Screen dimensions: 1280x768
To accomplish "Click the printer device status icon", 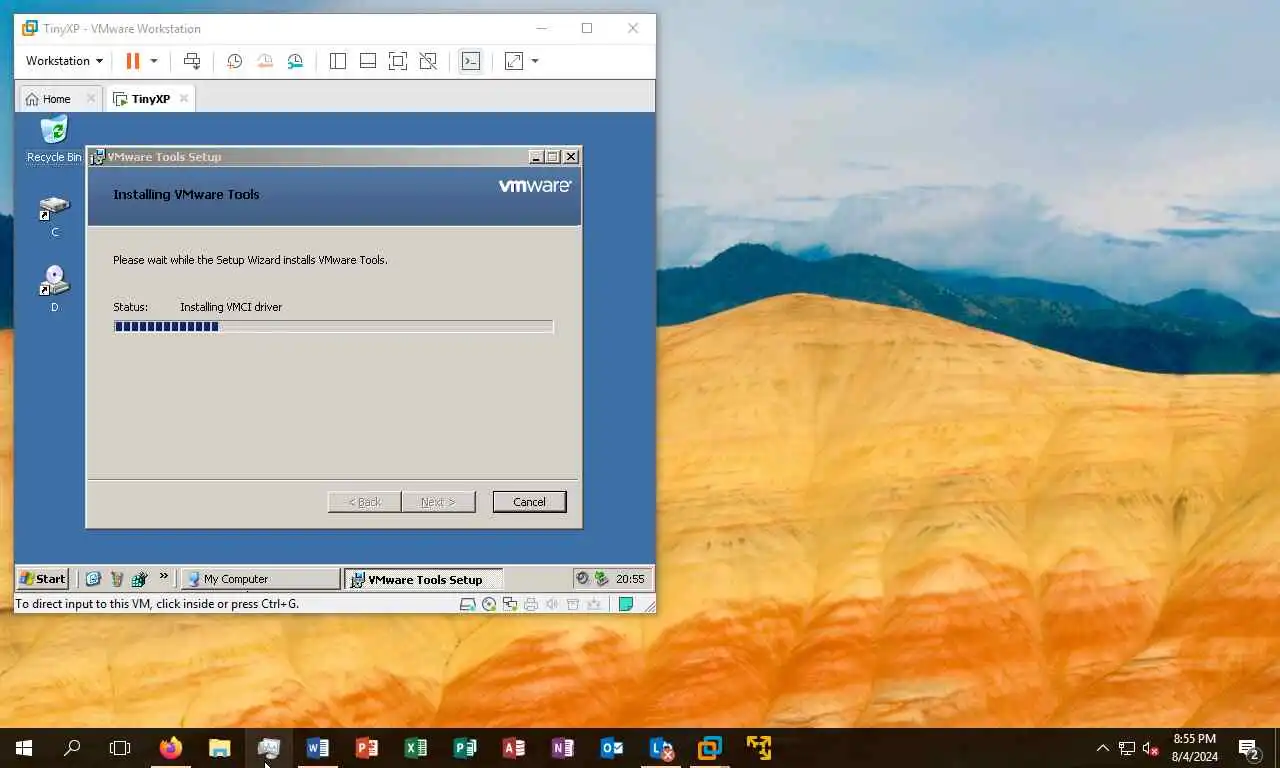I will (x=531, y=604).
